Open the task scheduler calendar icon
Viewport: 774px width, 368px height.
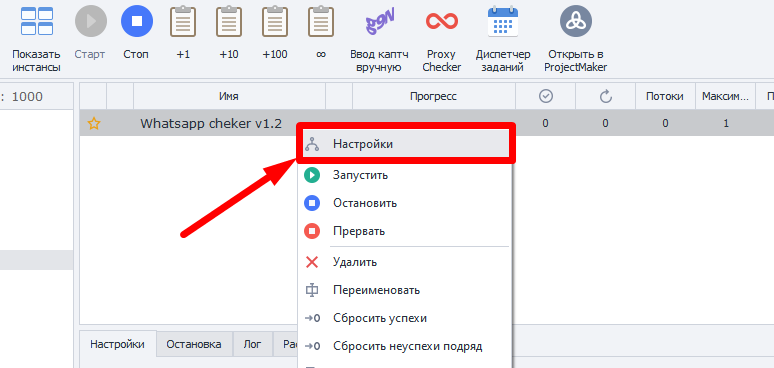[503, 22]
